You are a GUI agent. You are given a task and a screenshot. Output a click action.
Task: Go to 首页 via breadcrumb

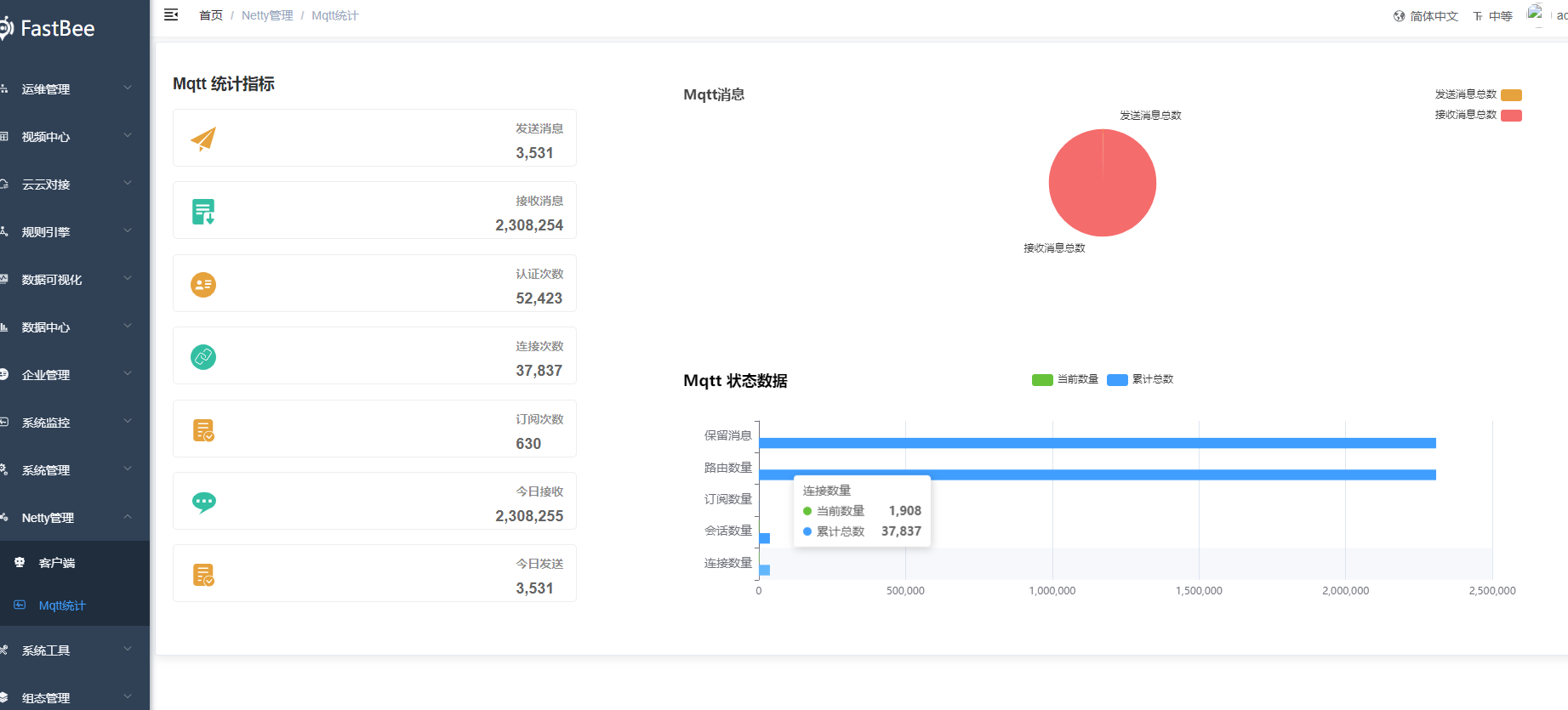(x=211, y=15)
